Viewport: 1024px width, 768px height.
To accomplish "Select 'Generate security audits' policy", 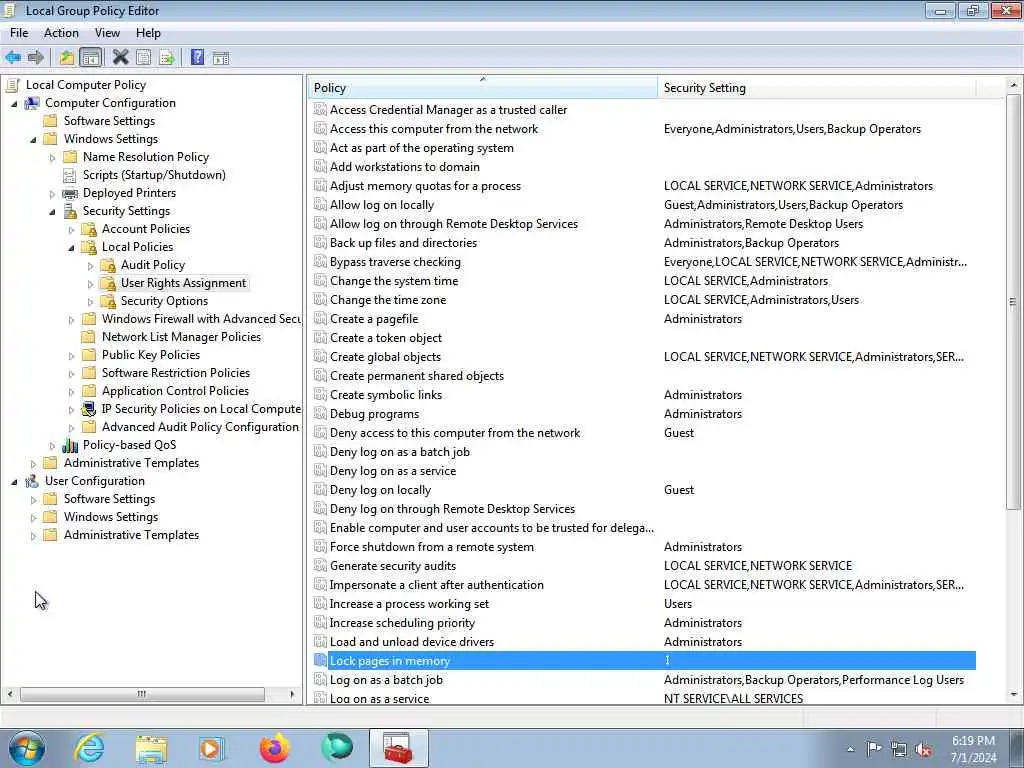I will [x=392, y=566].
